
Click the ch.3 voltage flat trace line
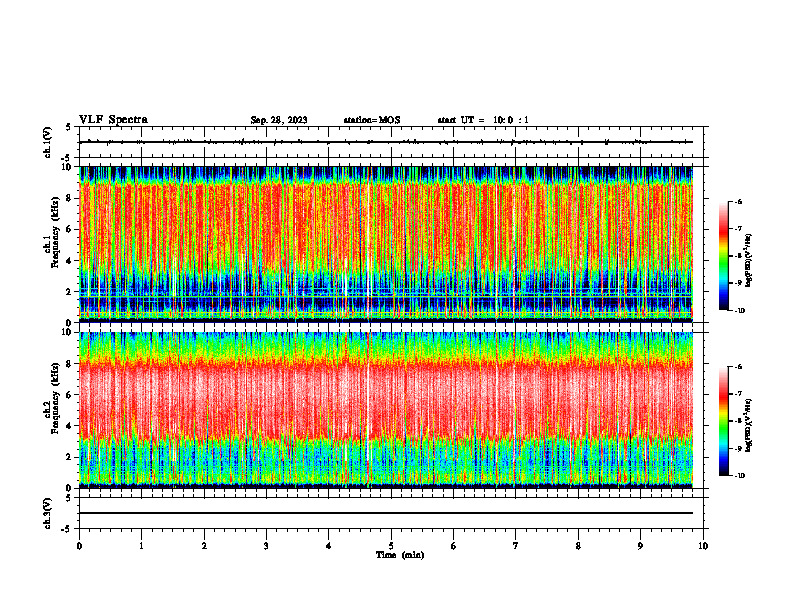click(x=386, y=513)
